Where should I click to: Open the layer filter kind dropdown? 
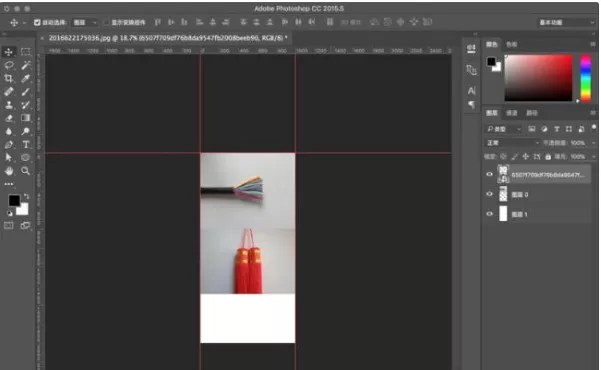pyautogui.click(x=504, y=129)
